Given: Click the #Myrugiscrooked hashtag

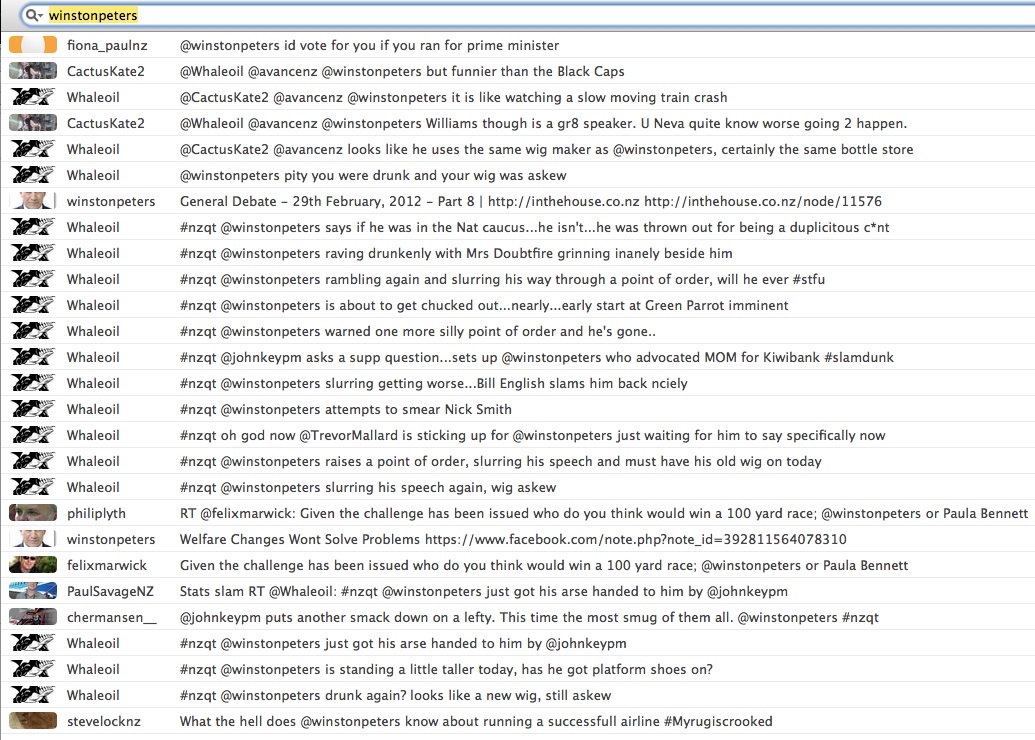Looking at the screenshot, I should pyautogui.click(x=718, y=722).
